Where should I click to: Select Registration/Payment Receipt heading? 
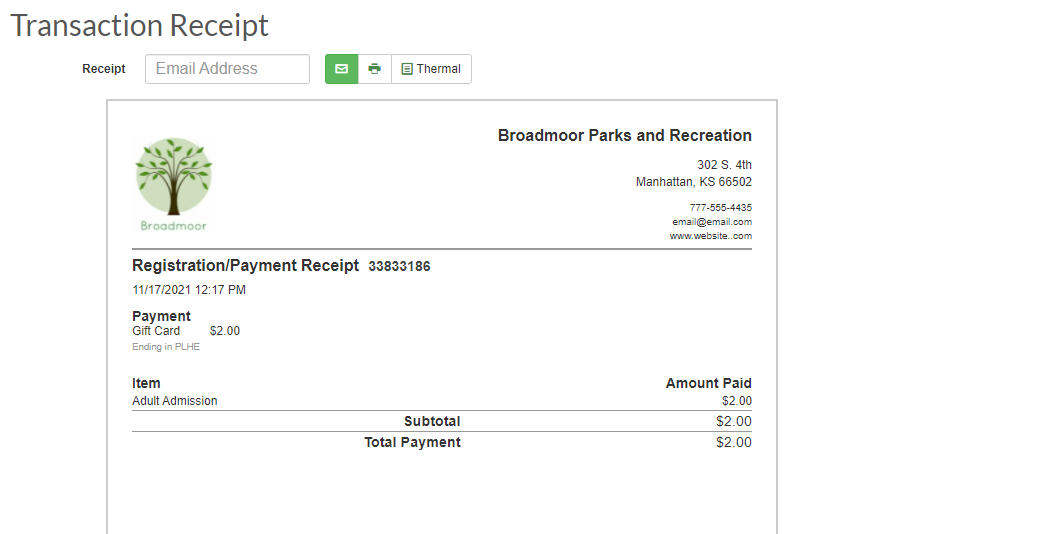point(245,266)
